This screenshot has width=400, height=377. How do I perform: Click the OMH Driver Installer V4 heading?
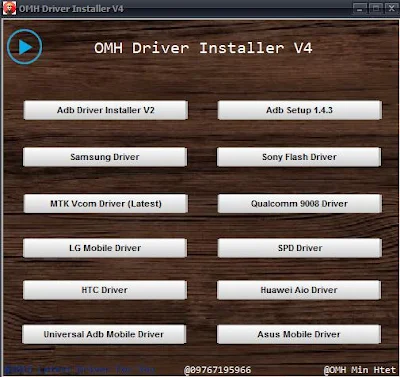coord(203,48)
